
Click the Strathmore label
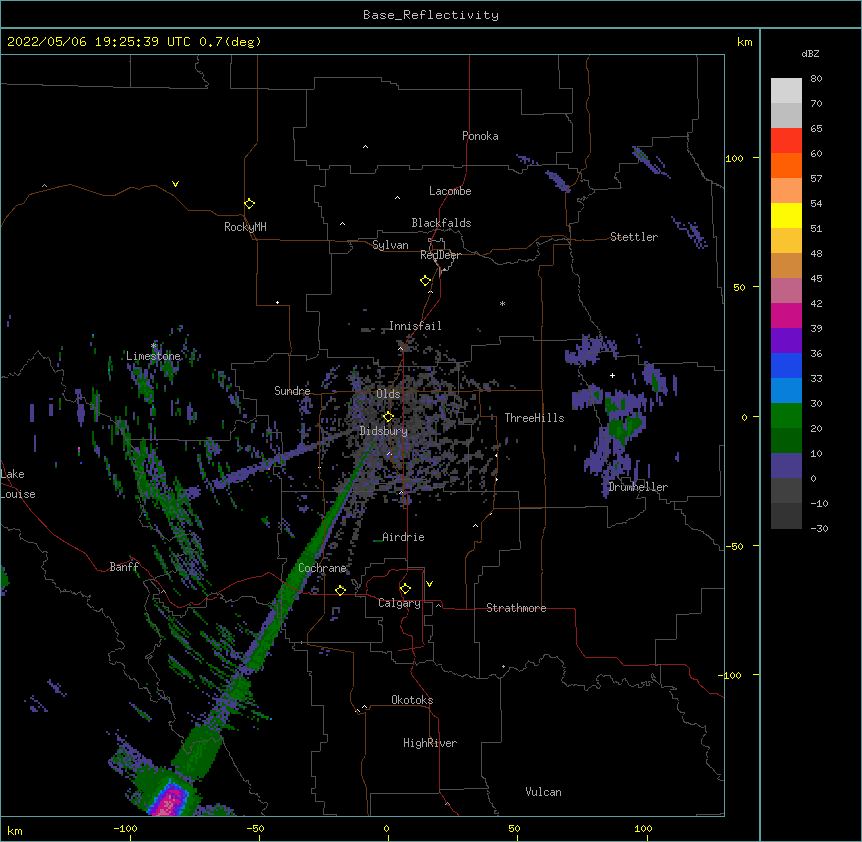pos(516,608)
